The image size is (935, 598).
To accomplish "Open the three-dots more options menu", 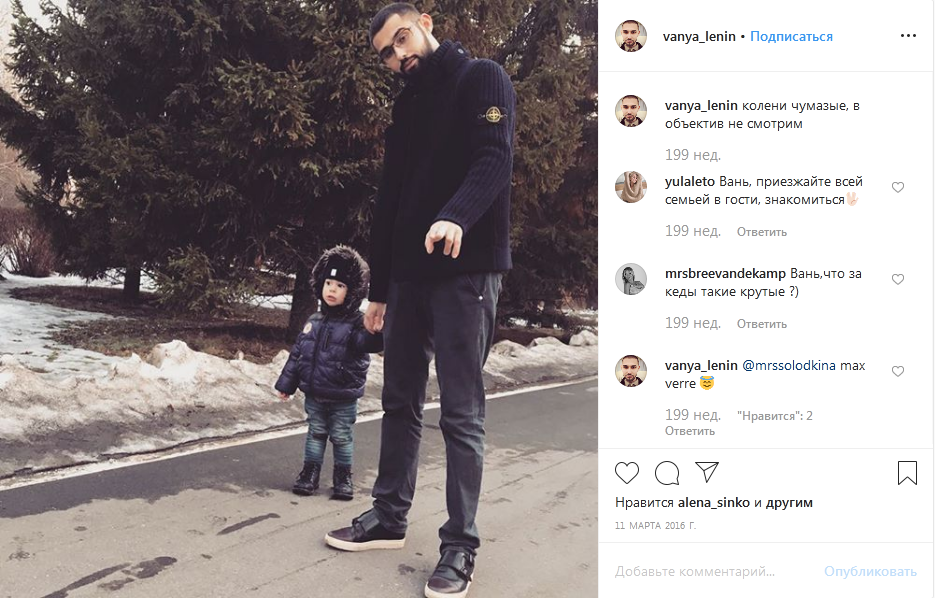I will click(908, 36).
